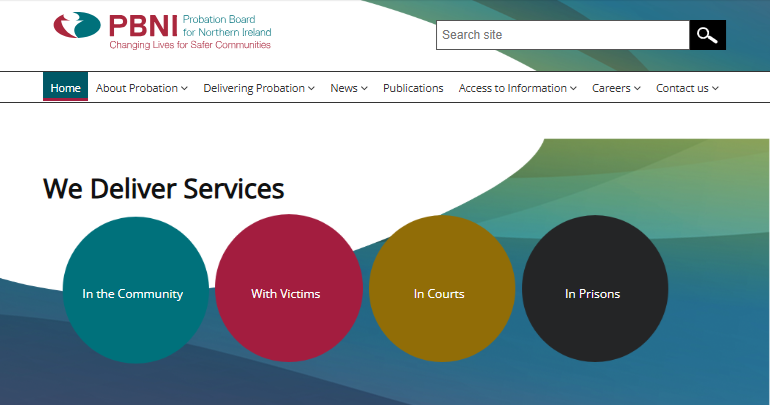Open the In Prisons circle
The image size is (770, 405).
coord(595,289)
